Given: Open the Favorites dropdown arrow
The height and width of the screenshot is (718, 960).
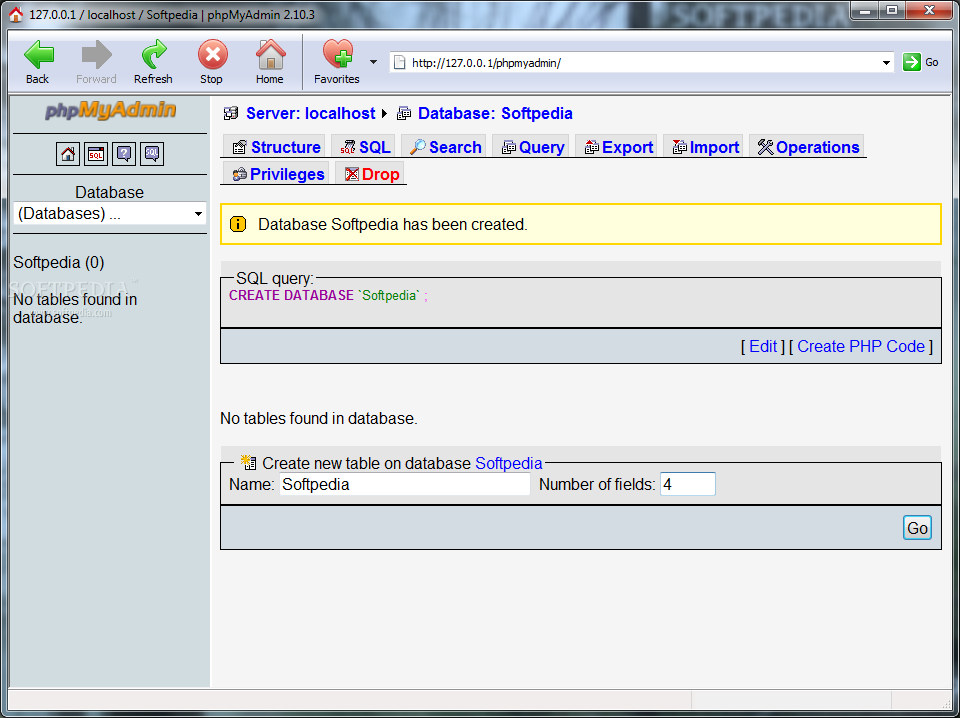Looking at the screenshot, I should [373, 62].
